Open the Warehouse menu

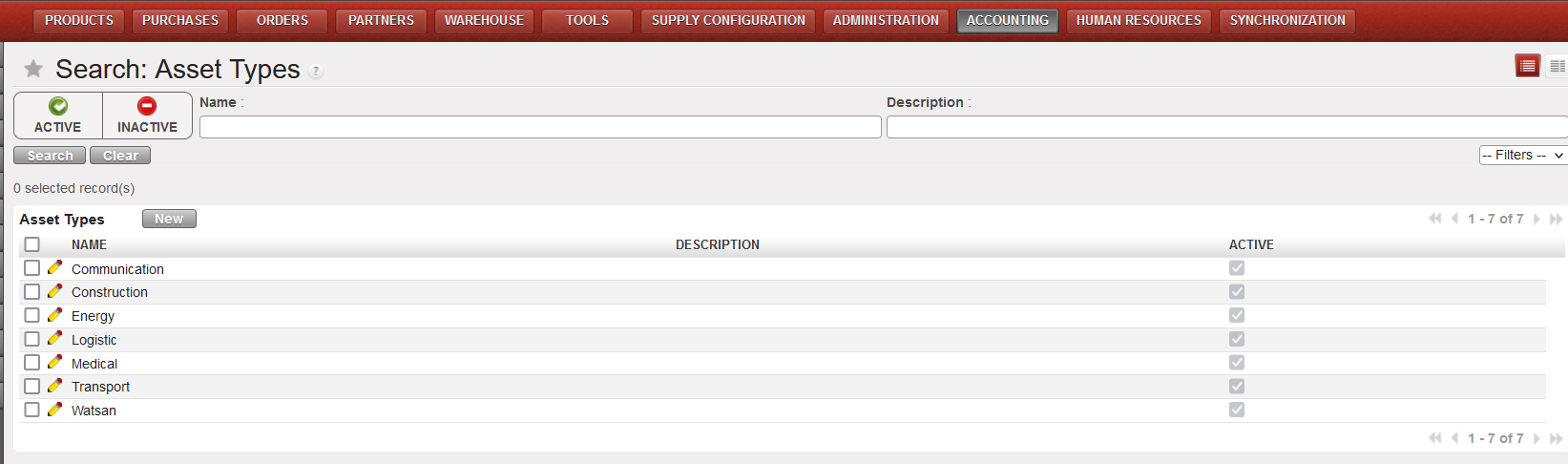484,20
